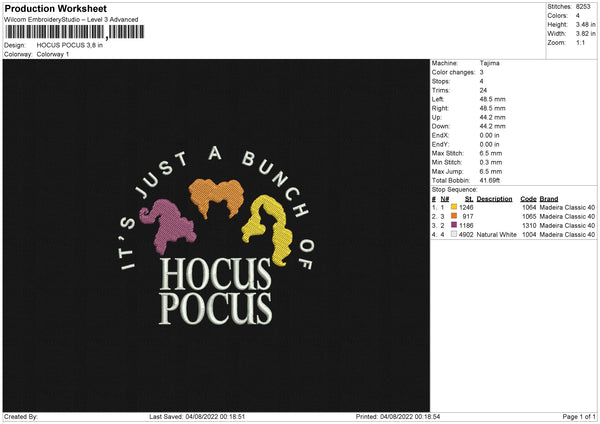The height and width of the screenshot is (424, 600).
Task: Click the 'St.' column header
Action: point(469,199)
